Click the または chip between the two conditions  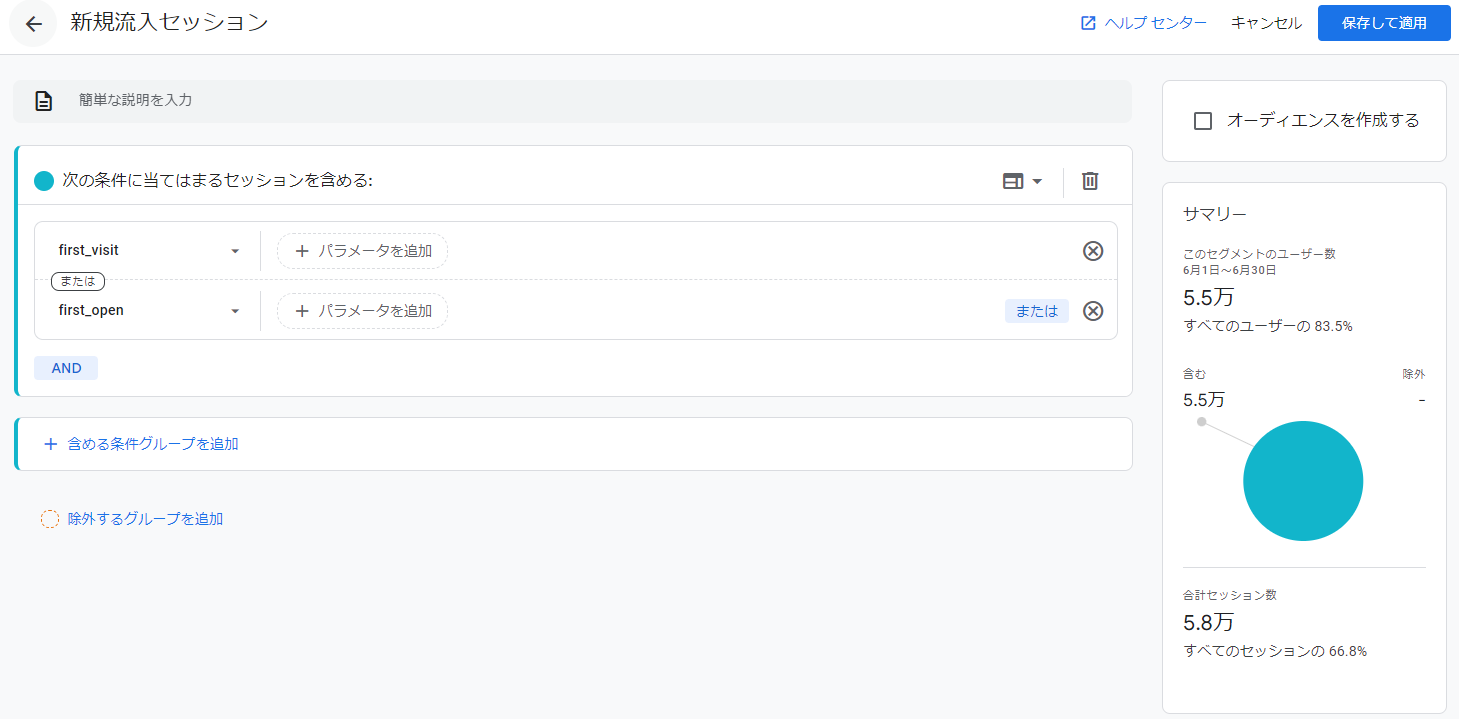[78, 281]
